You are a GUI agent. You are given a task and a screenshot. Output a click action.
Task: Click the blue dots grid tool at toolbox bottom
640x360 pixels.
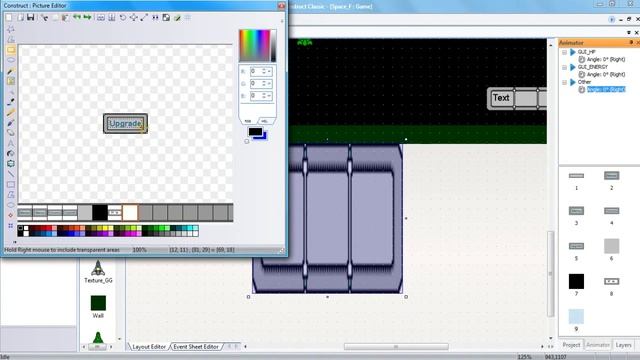pos(11,226)
